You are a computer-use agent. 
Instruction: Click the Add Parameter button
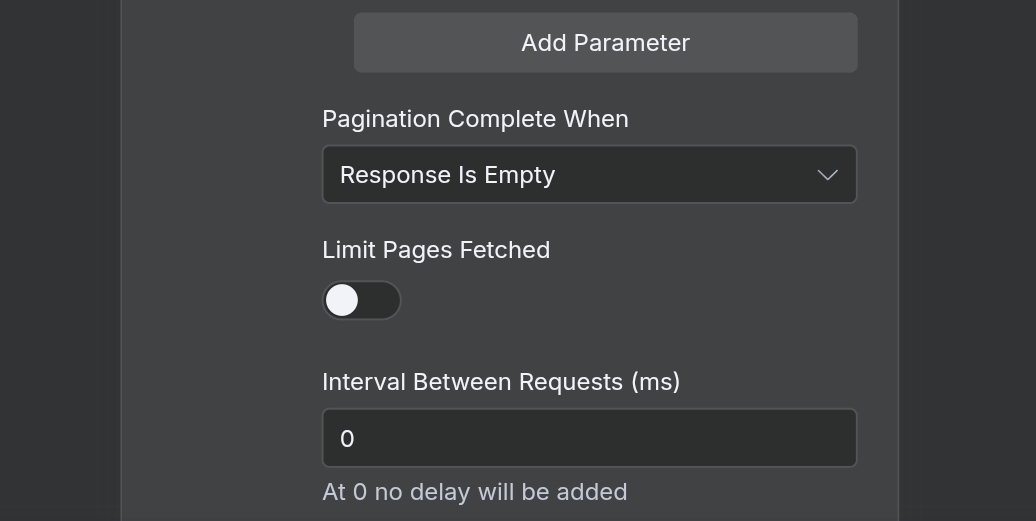click(x=605, y=43)
